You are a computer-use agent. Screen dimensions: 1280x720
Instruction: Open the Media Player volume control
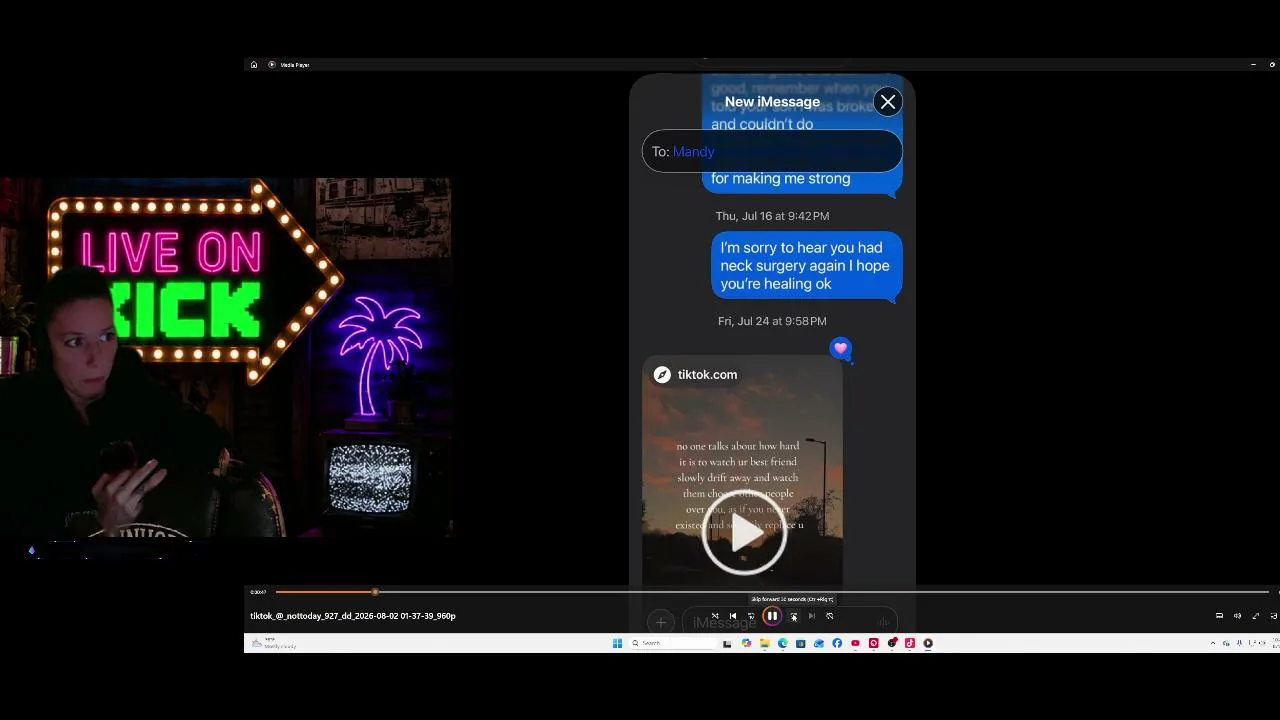pos(1237,616)
